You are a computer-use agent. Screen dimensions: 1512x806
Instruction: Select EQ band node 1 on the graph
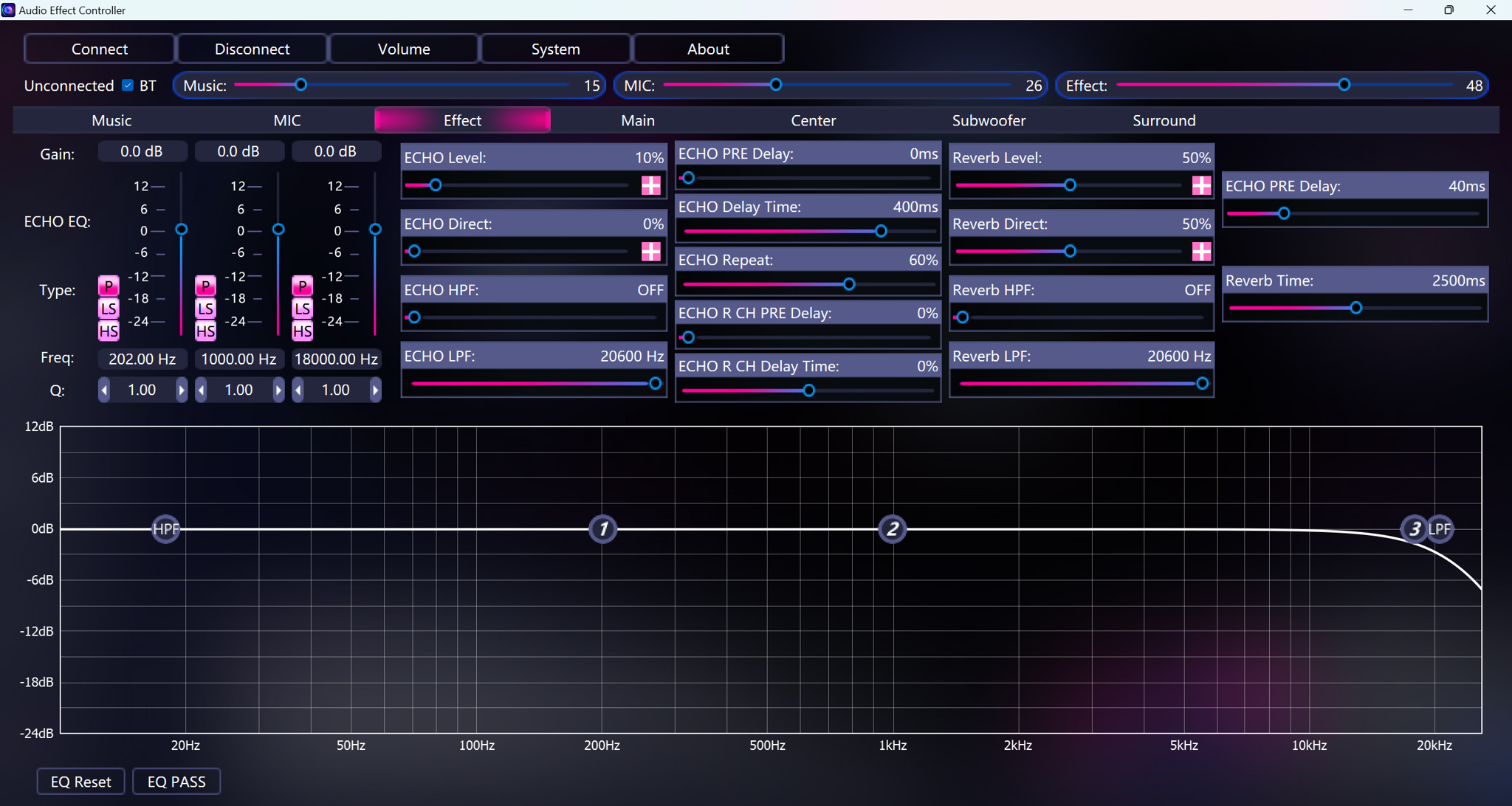pos(603,529)
